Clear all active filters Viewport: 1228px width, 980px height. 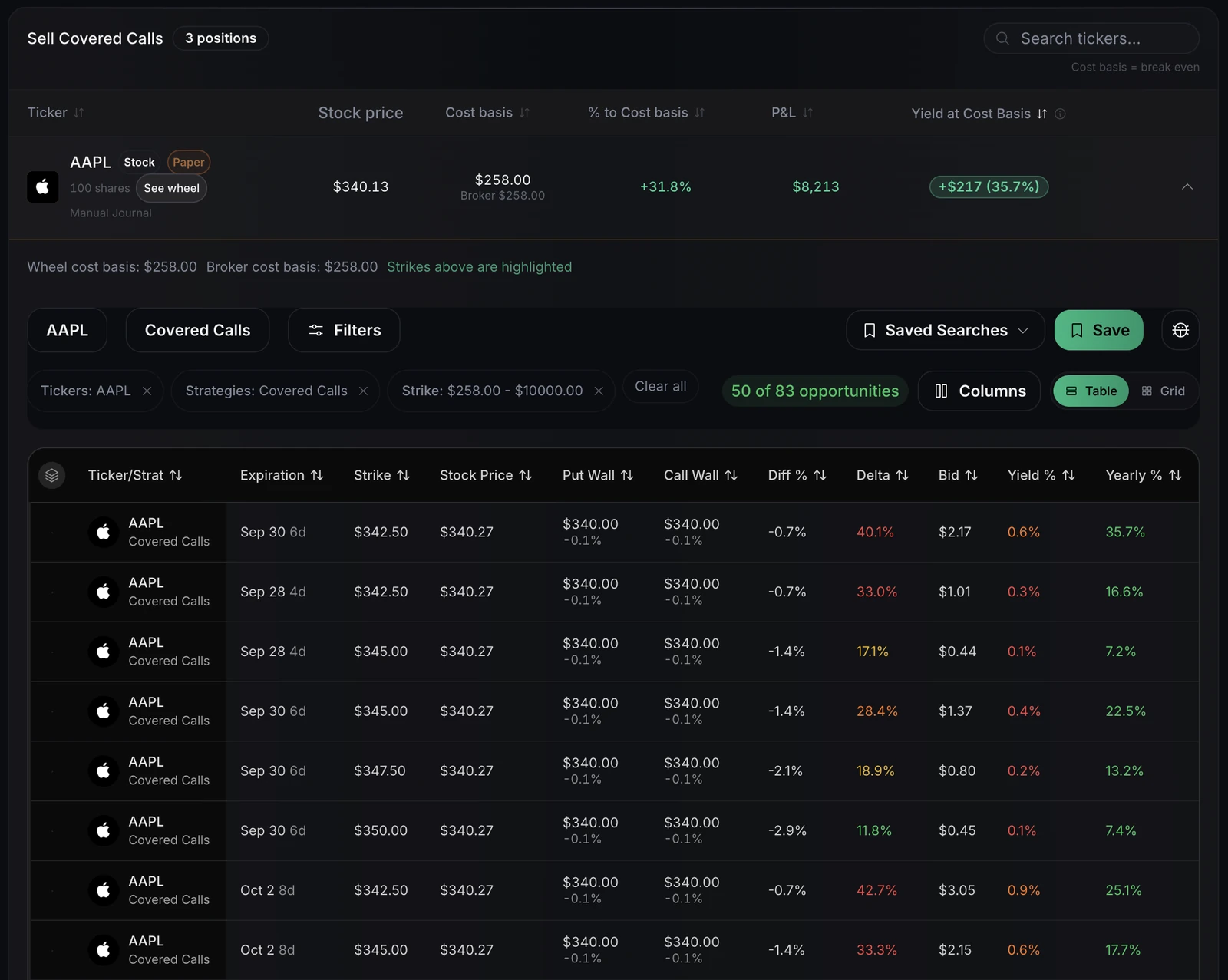tap(661, 386)
